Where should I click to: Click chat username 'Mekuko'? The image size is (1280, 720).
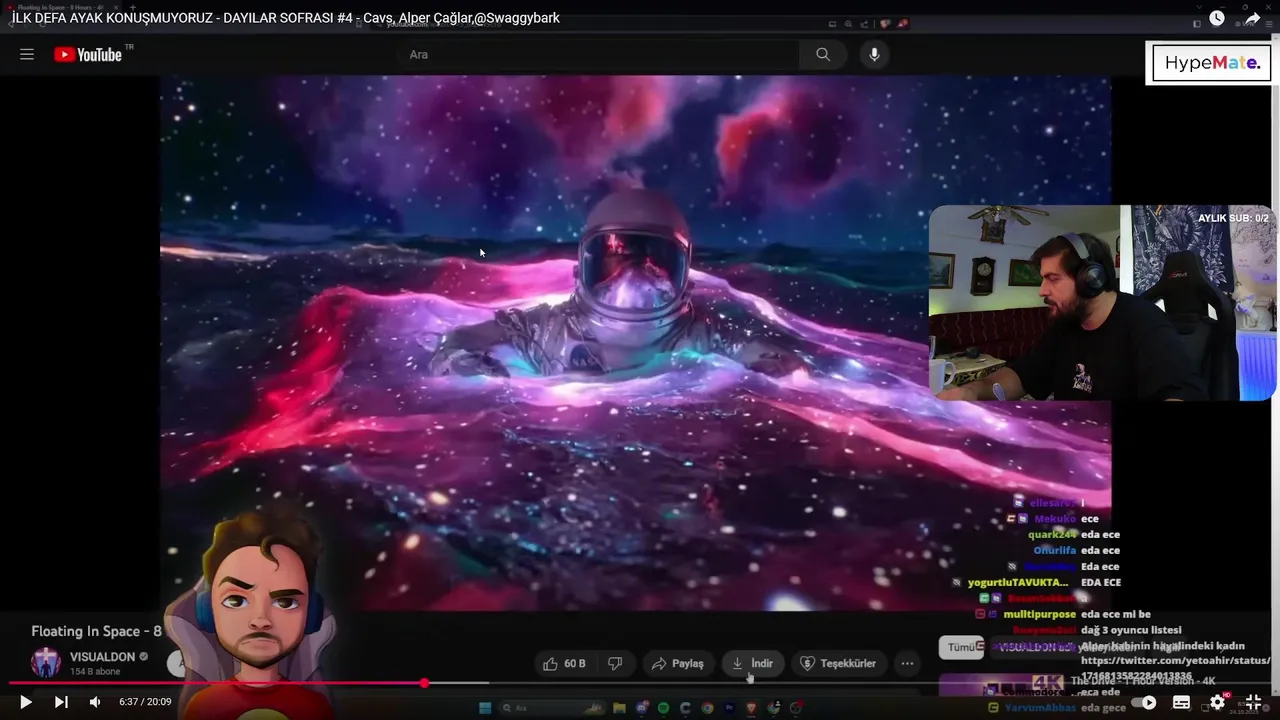point(1055,519)
